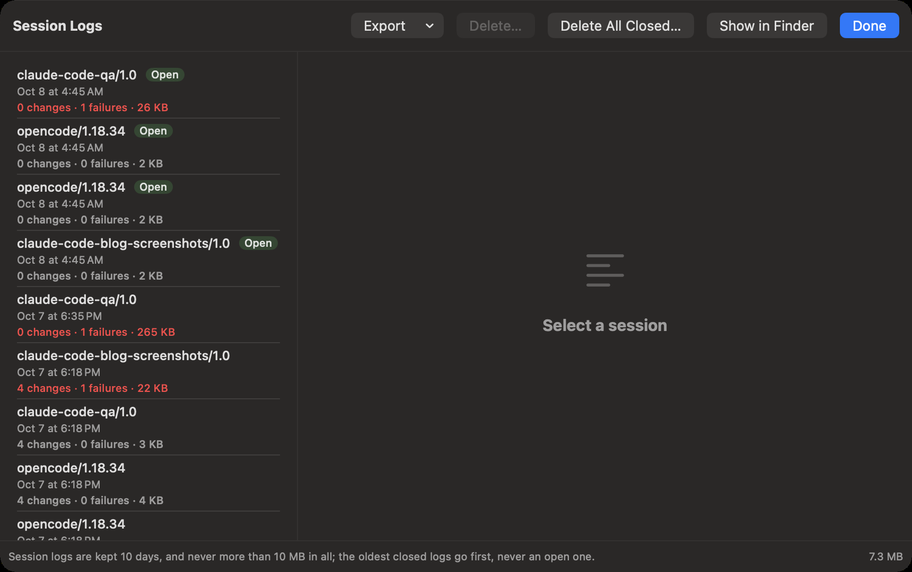Select open claude-code-qa/1.0 session, 26 KB
This screenshot has height=572, width=912.
pyautogui.click(x=148, y=91)
